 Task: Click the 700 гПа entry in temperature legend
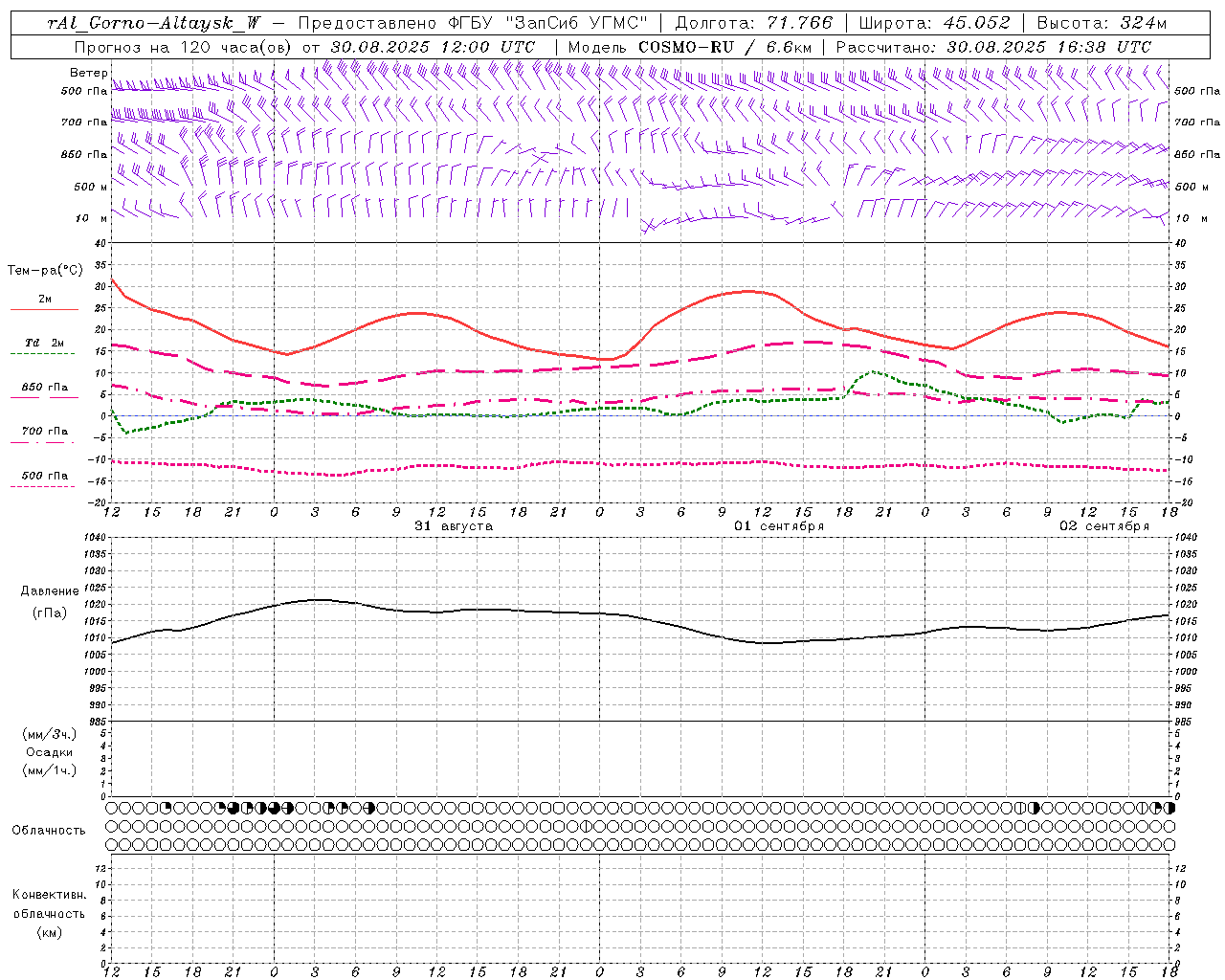tap(45, 432)
